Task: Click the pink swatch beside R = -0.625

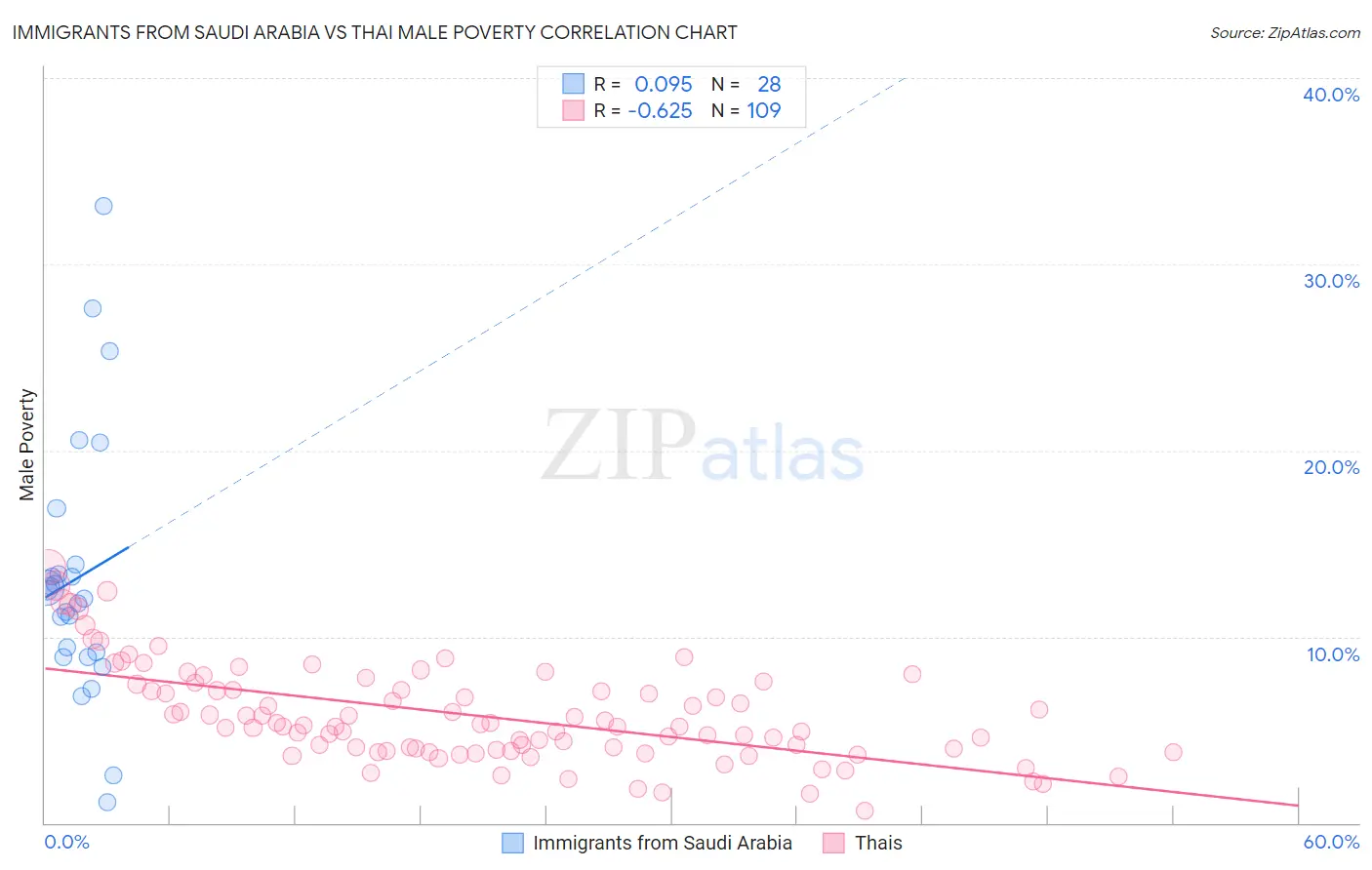Action: point(573,110)
